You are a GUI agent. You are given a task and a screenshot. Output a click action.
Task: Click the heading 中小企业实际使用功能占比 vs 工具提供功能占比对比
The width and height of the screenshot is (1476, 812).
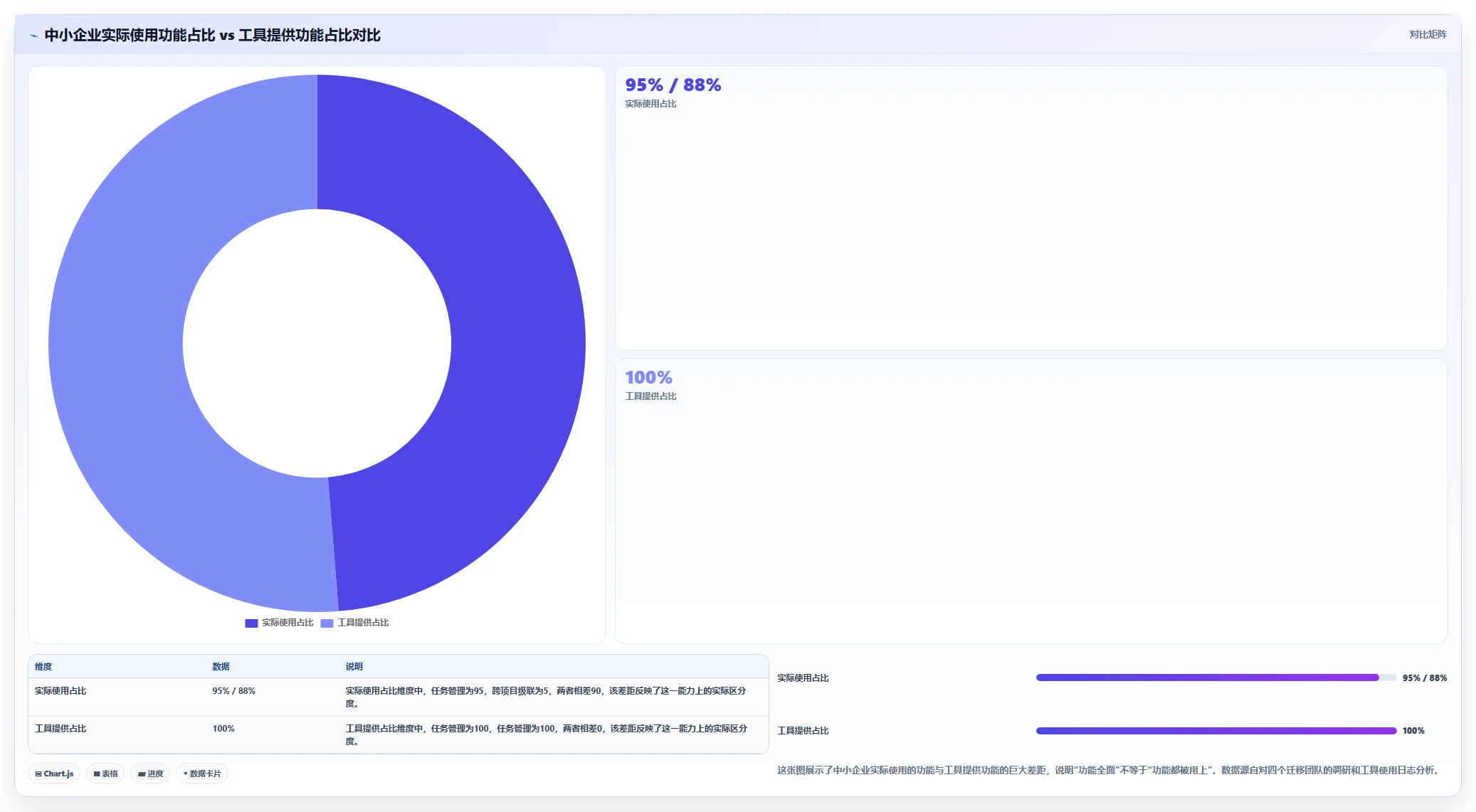(x=212, y=35)
